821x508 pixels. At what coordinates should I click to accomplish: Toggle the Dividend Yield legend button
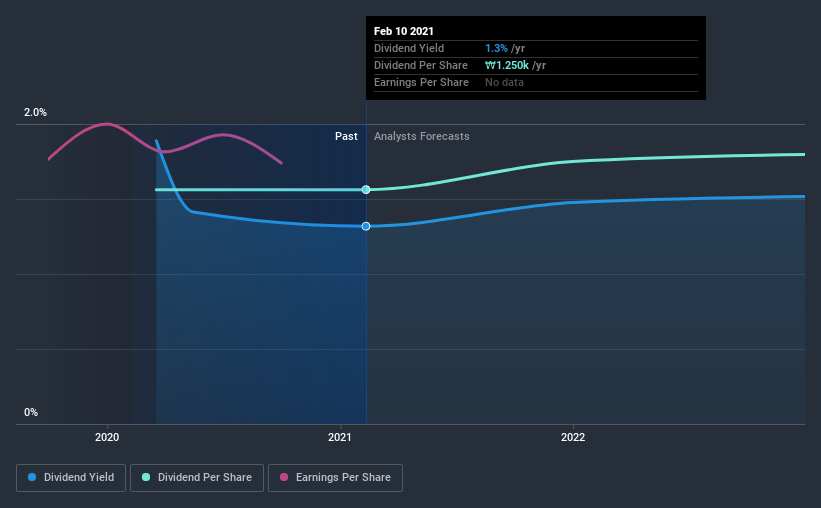(x=71, y=478)
